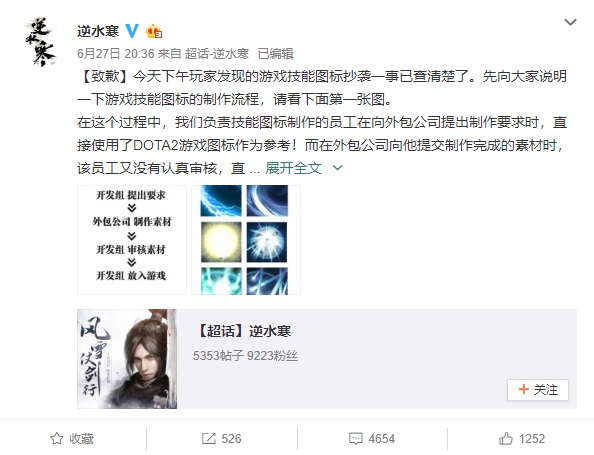Open the 超话-逆水寒 source link
Viewport: 594px width, 455px height.
tap(217, 53)
